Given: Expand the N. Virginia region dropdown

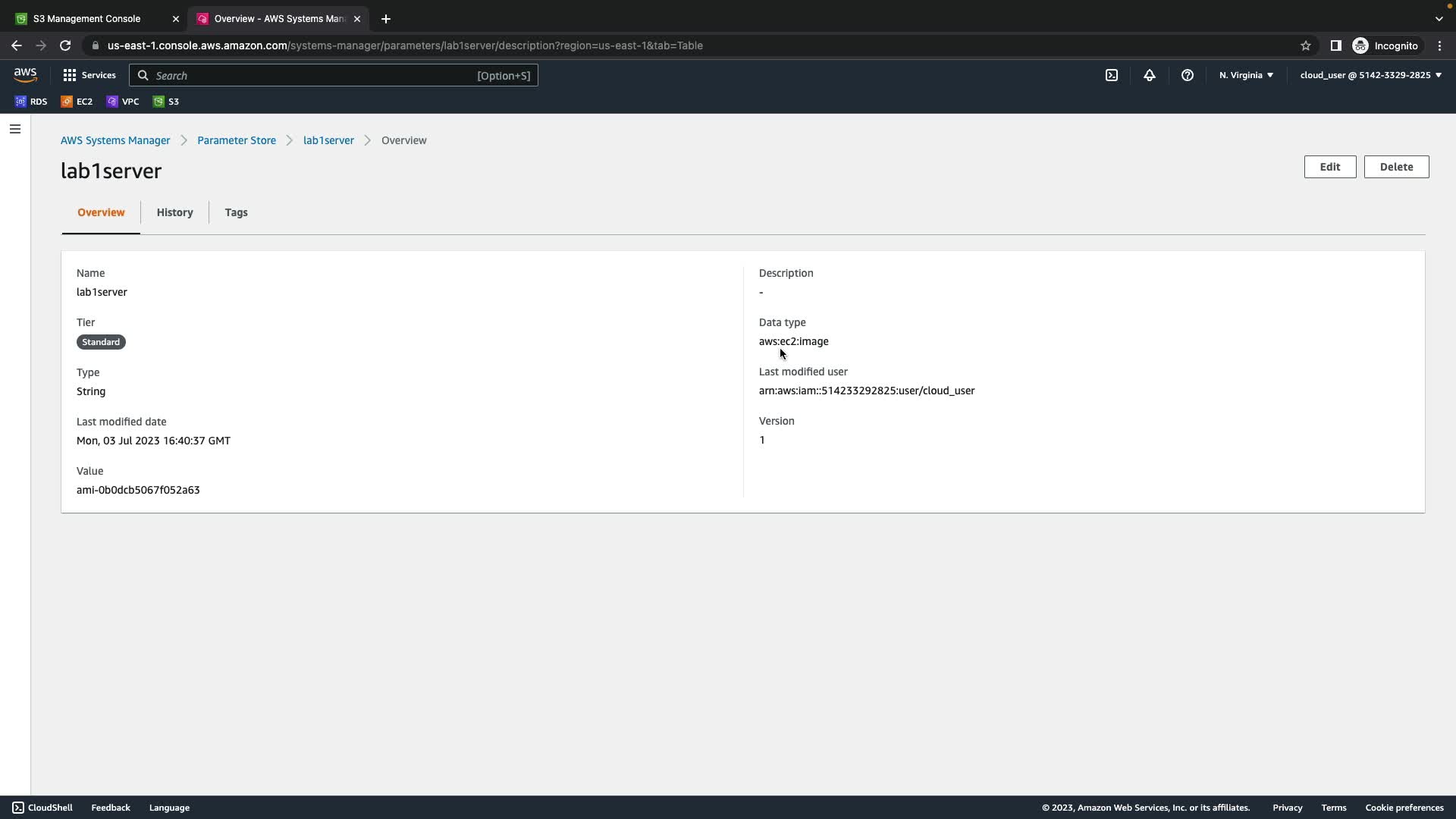Looking at the screenshot, I should tap(1246, 75).
